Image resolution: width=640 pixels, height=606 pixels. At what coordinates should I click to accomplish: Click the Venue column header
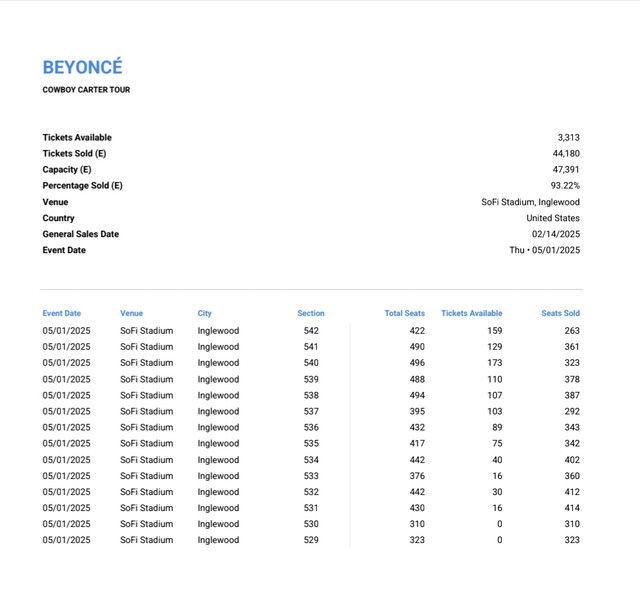131,313
